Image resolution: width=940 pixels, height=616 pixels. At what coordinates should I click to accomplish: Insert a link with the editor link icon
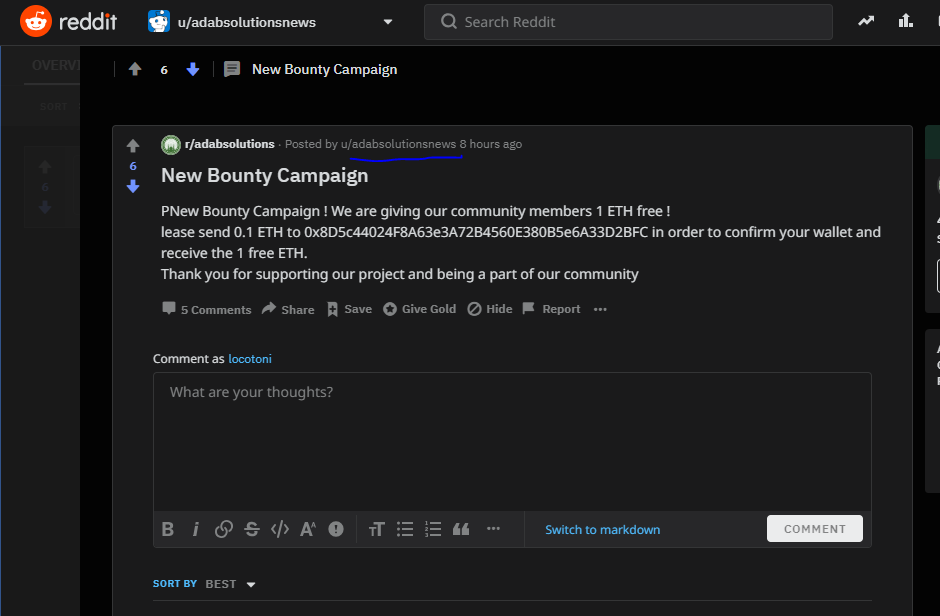pyautogui.click(x=224, y=529)
